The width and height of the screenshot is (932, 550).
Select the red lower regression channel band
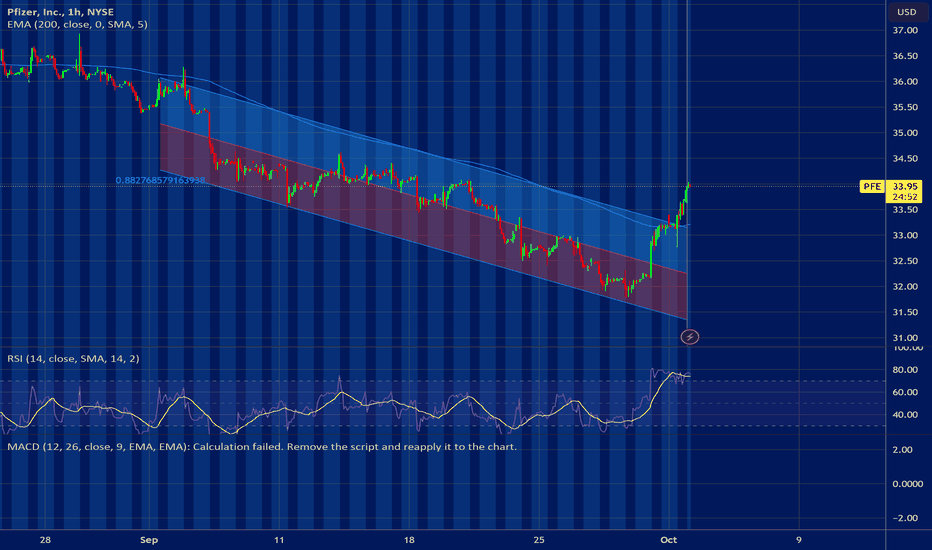pos(423,222)
